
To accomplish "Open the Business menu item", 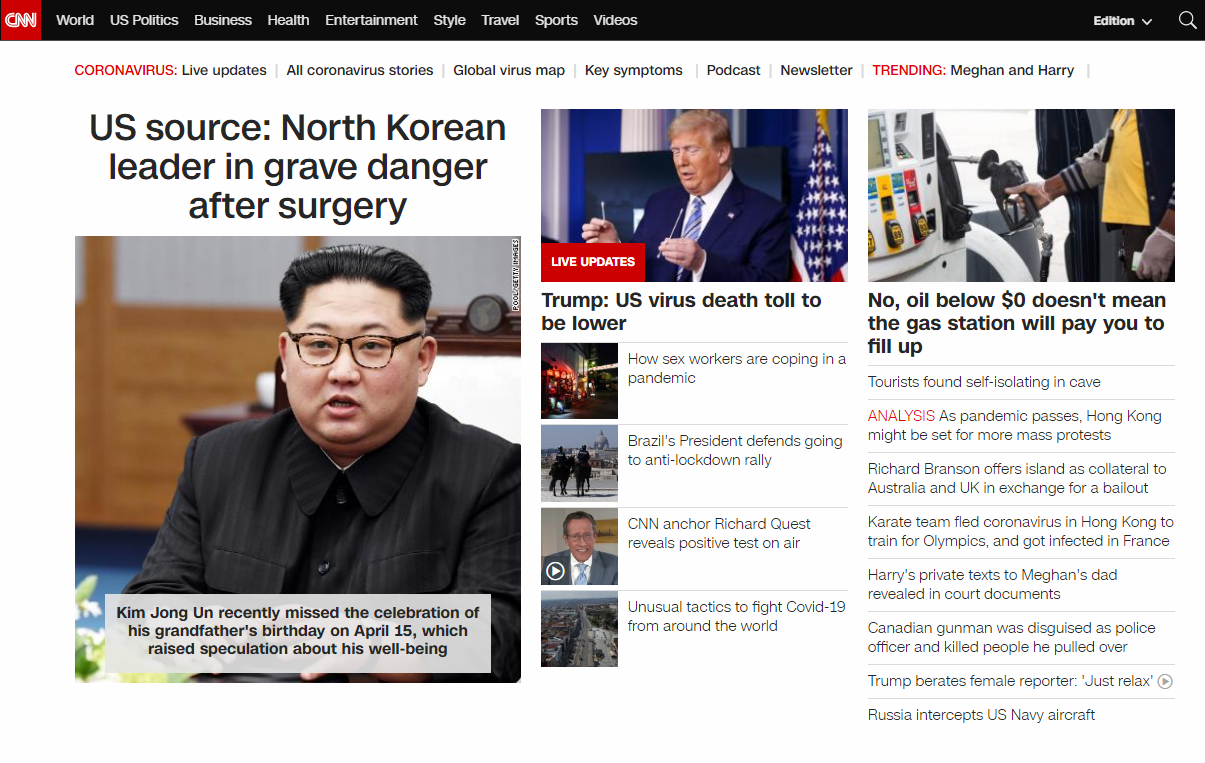I will (223, 20).
